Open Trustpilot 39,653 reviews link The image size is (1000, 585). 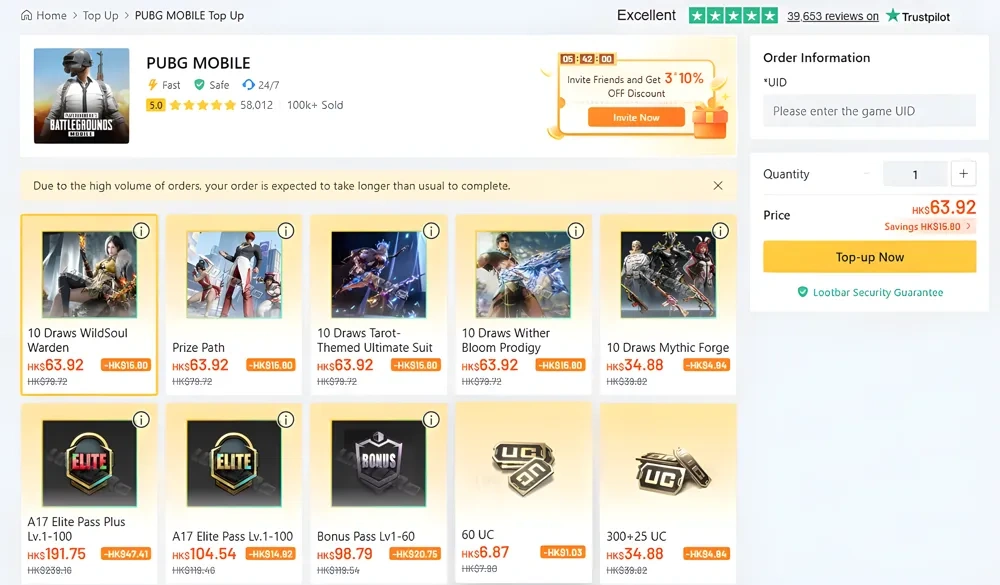[x=833, y=16]
